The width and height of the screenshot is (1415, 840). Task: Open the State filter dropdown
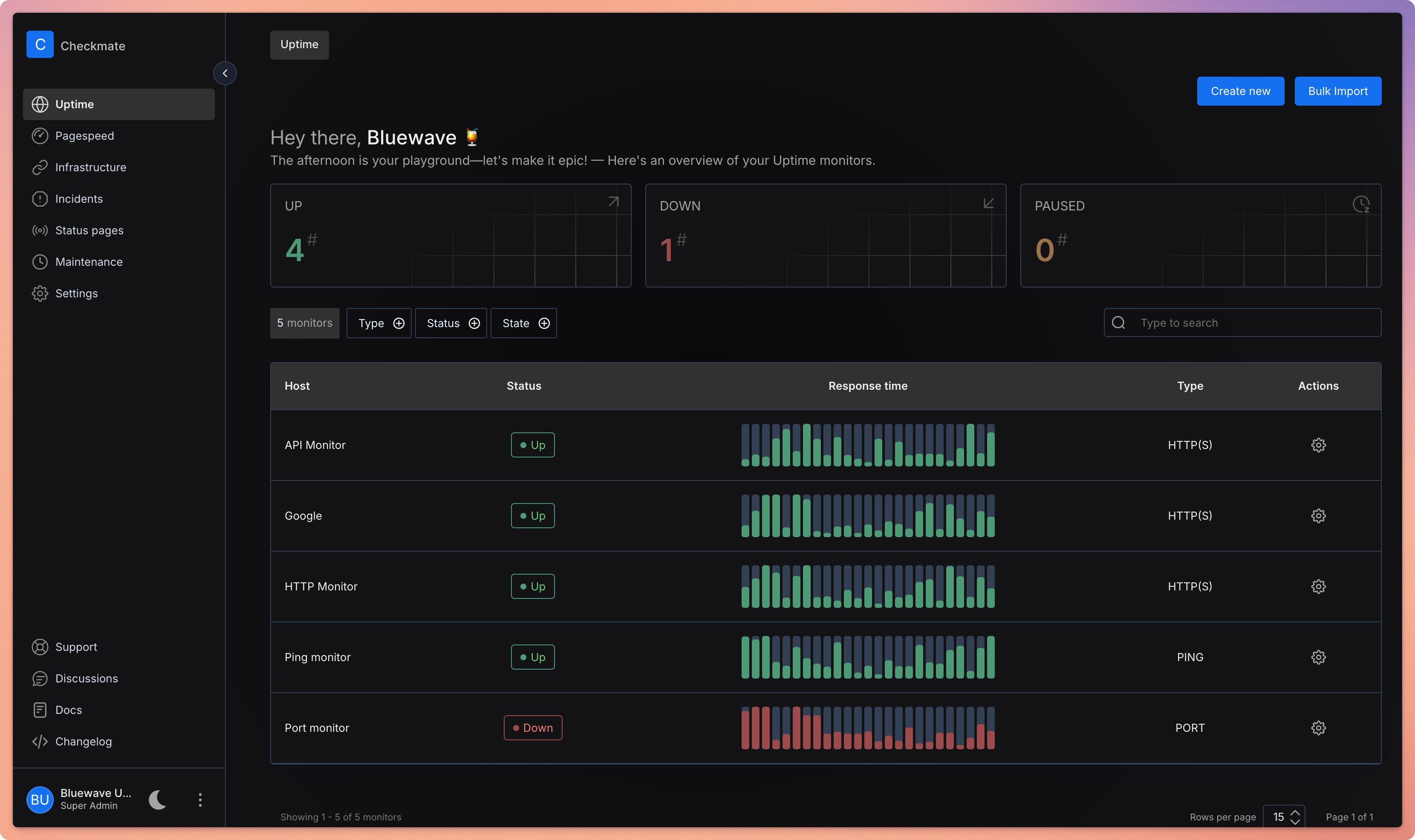point(523,323)
